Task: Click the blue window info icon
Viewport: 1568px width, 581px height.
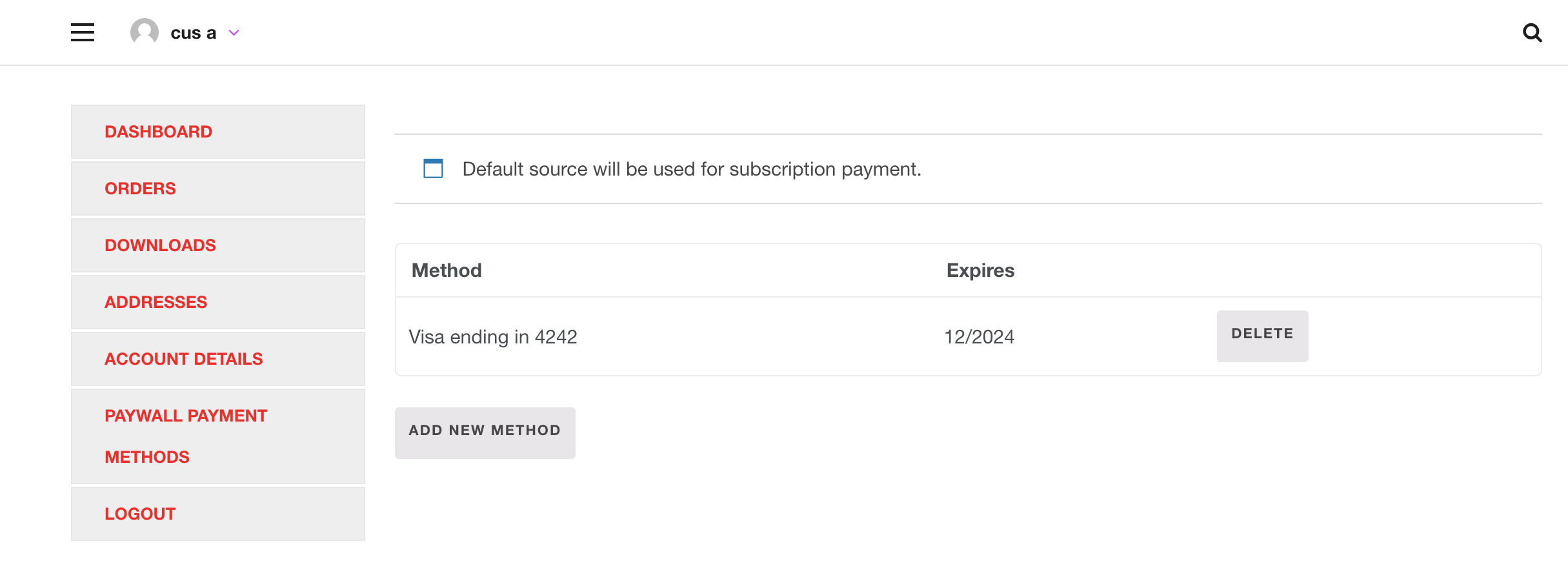Action: click(x=433, y=168)
